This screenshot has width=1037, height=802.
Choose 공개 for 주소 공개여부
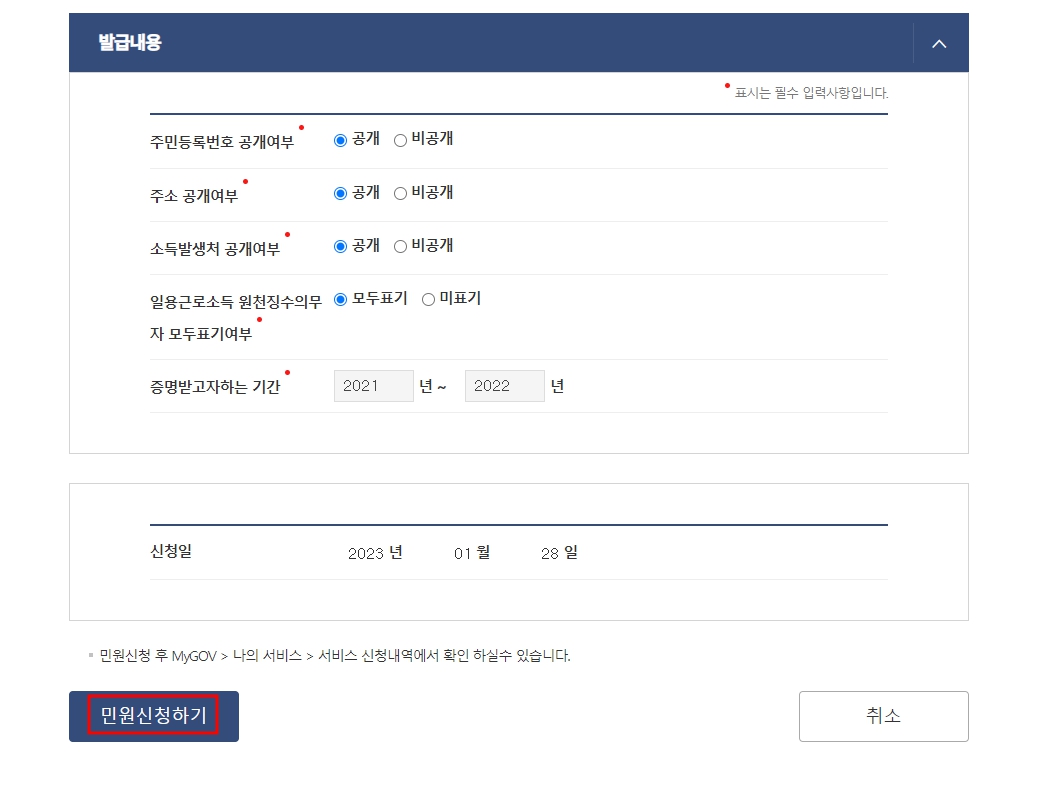(x=341, y=192)
